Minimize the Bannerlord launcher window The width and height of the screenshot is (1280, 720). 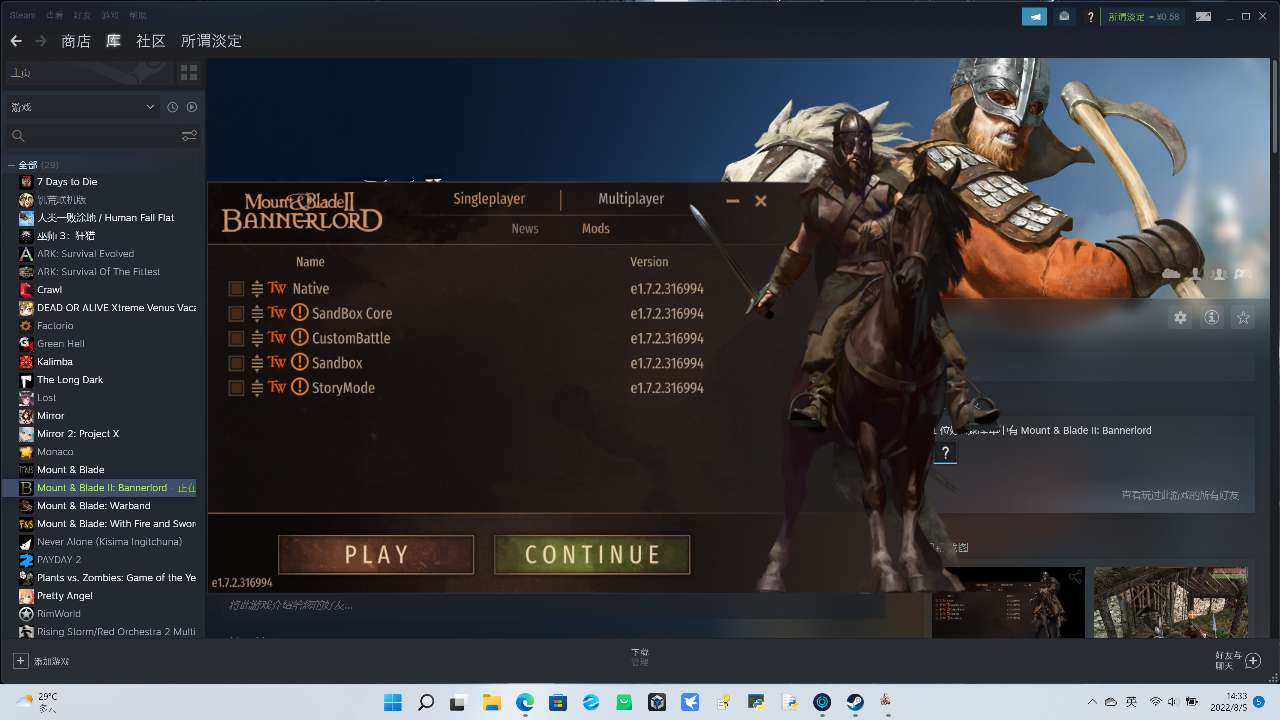[733, 201]
